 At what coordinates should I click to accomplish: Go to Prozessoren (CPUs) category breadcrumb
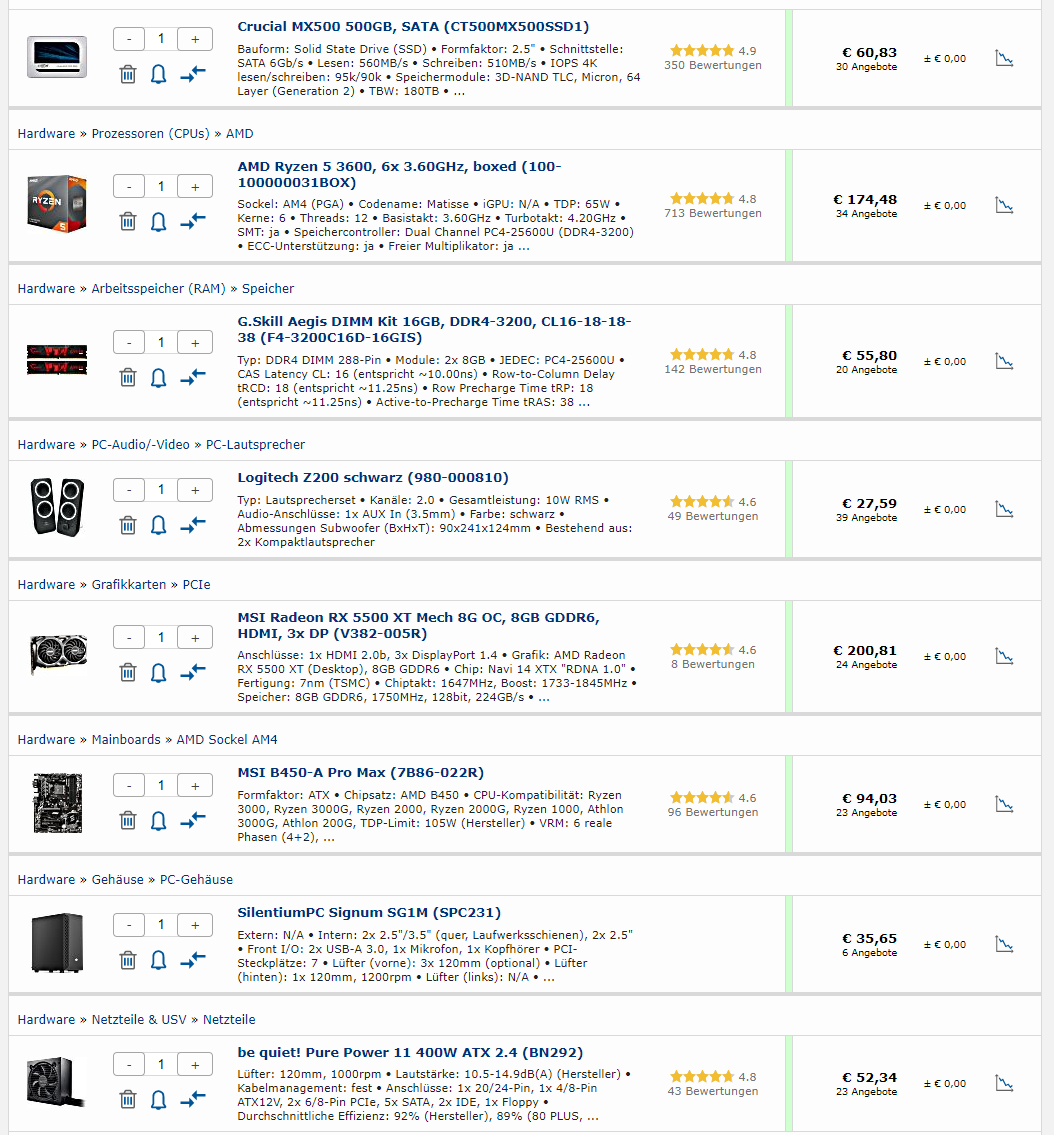point(151,134)
